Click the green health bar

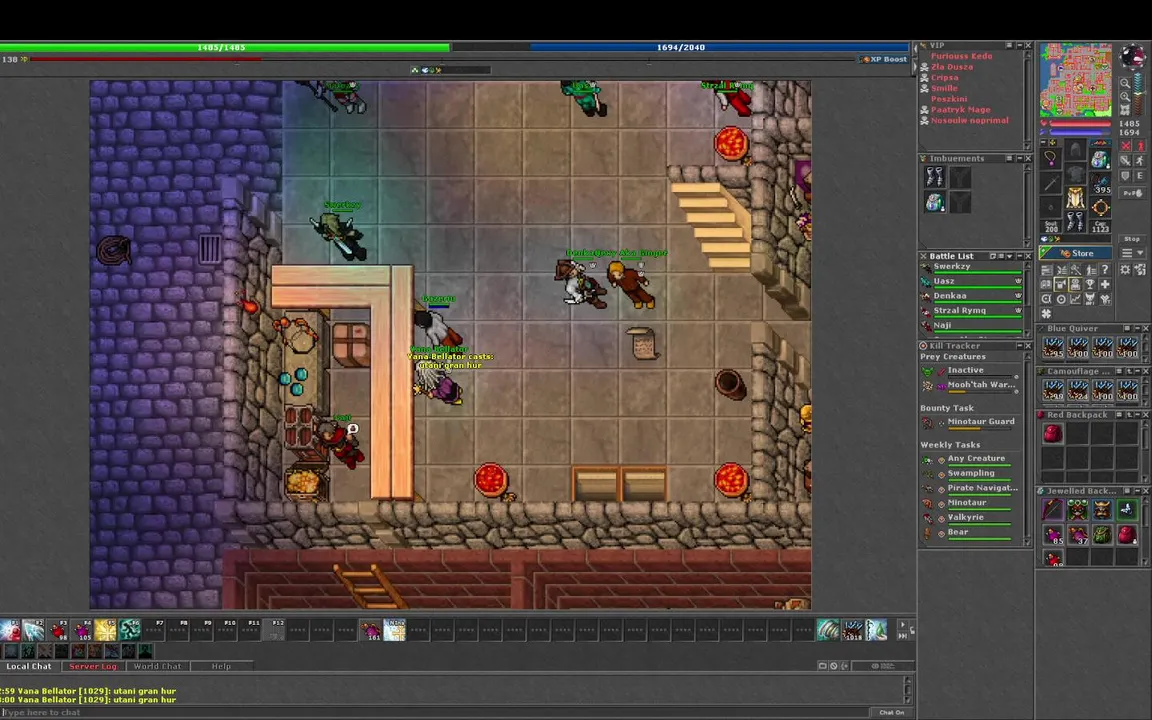(225, 47)
